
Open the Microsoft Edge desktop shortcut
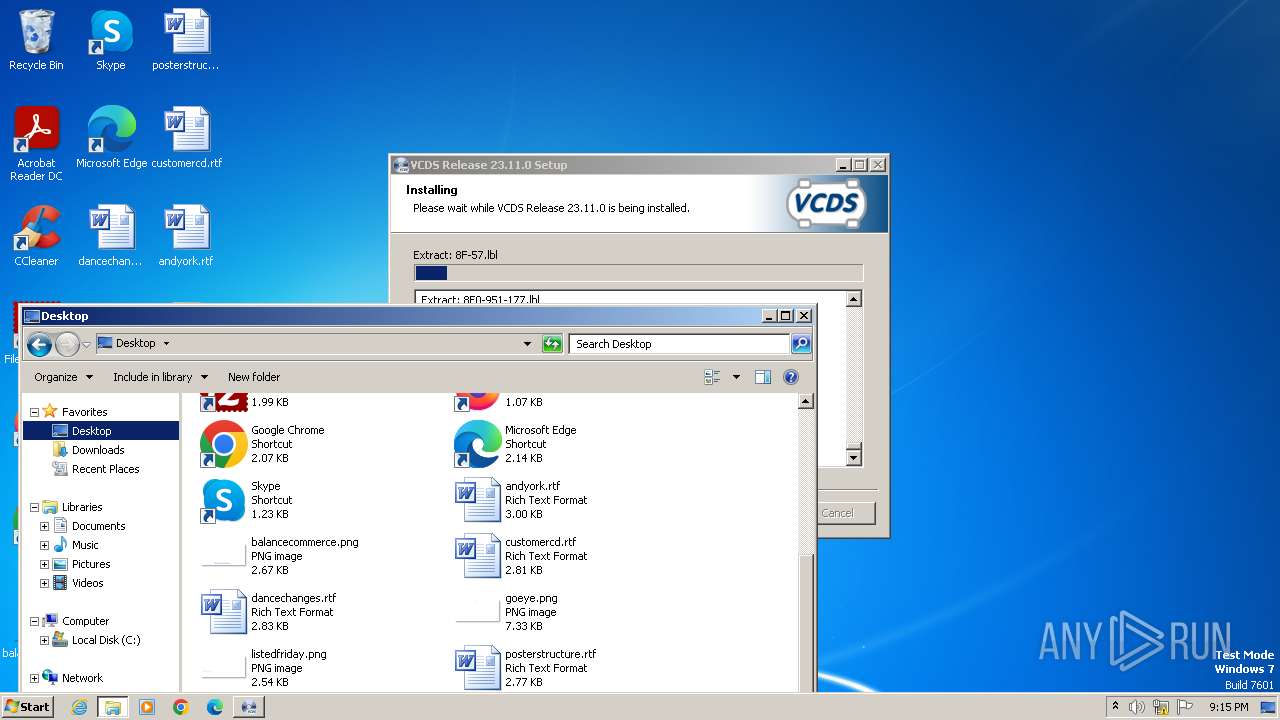pyautogui.click(x=111, y=137)
